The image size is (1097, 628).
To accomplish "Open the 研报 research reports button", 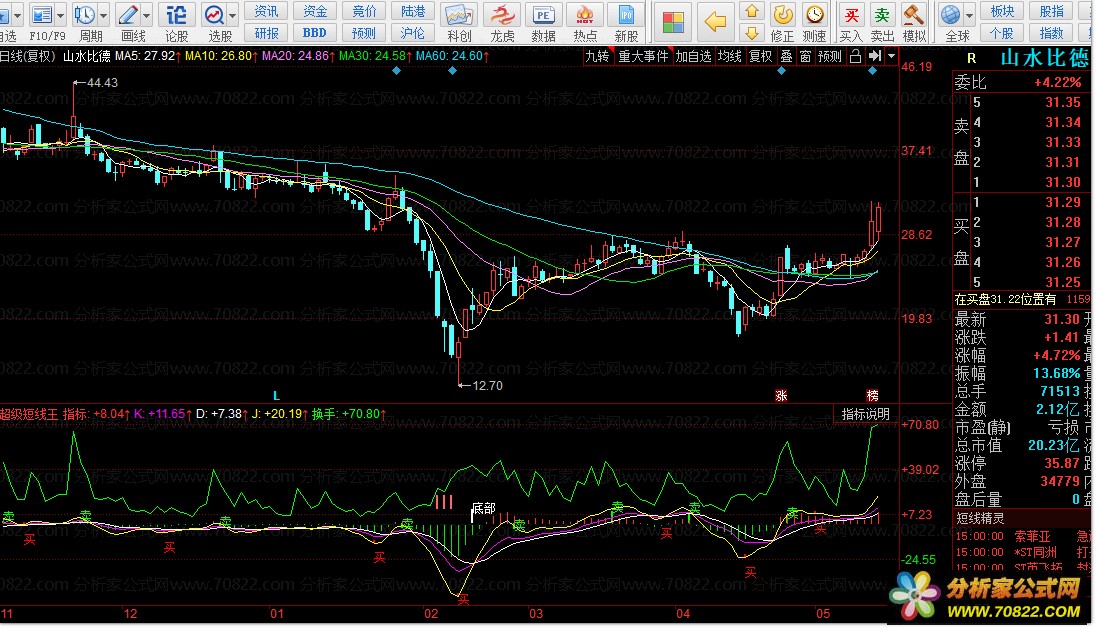I will coord(266,33).
